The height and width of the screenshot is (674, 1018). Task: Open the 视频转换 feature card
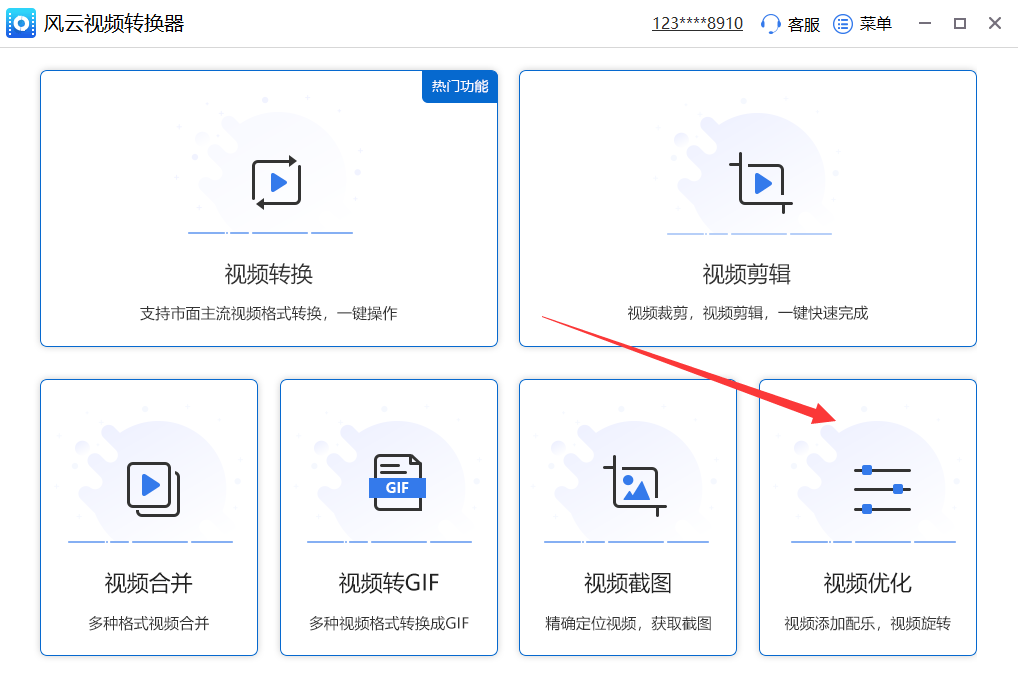point(270,208)
